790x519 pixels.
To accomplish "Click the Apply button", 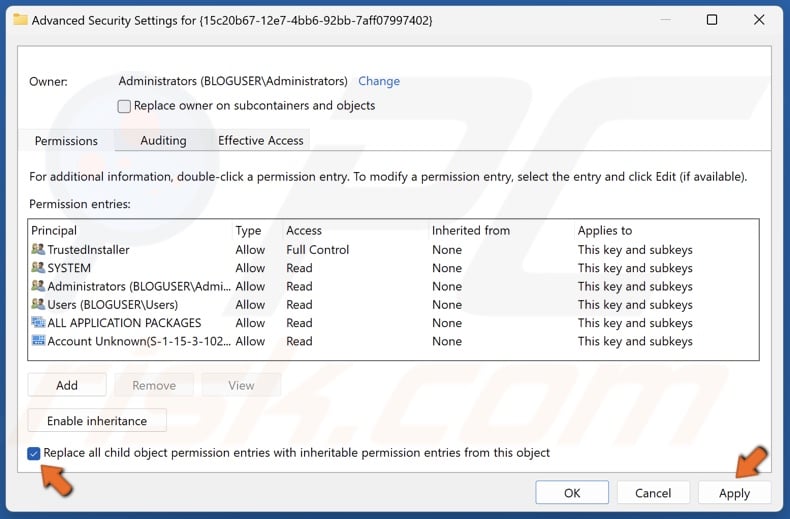I will 735,492.
